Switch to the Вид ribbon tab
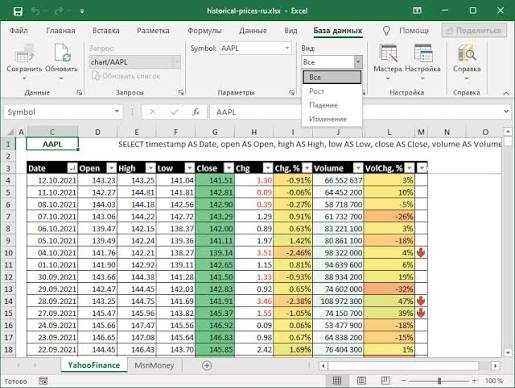The image size is (515, 388). coord(291,31)
